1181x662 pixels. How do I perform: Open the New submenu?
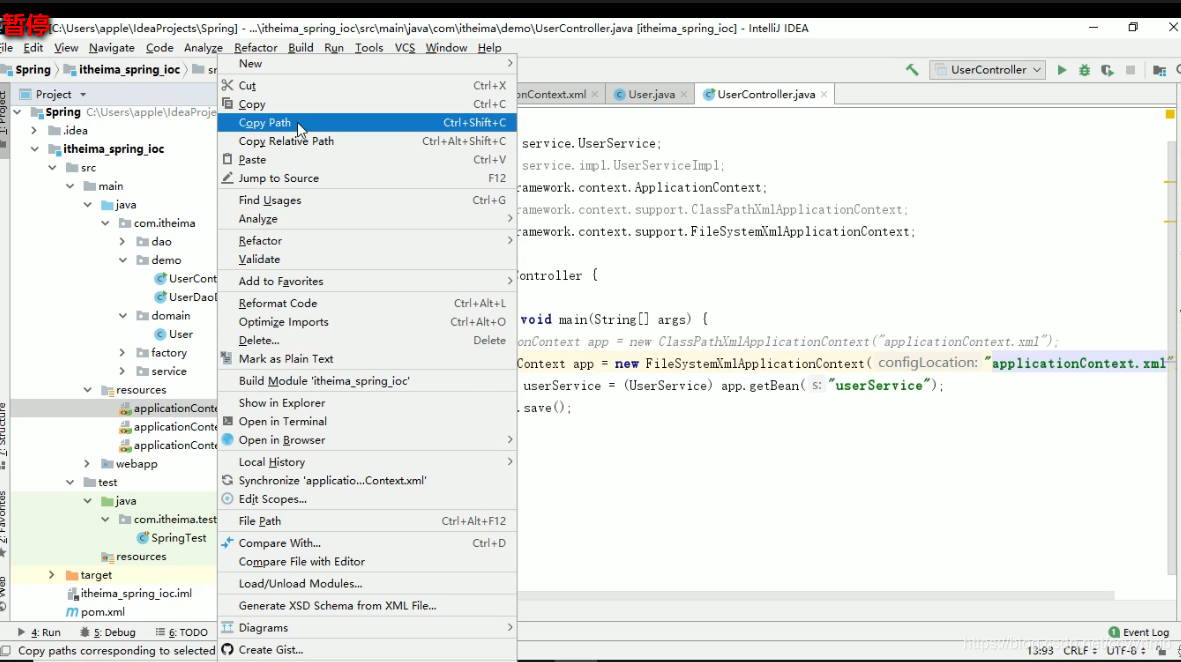click(x=367, y=63)
